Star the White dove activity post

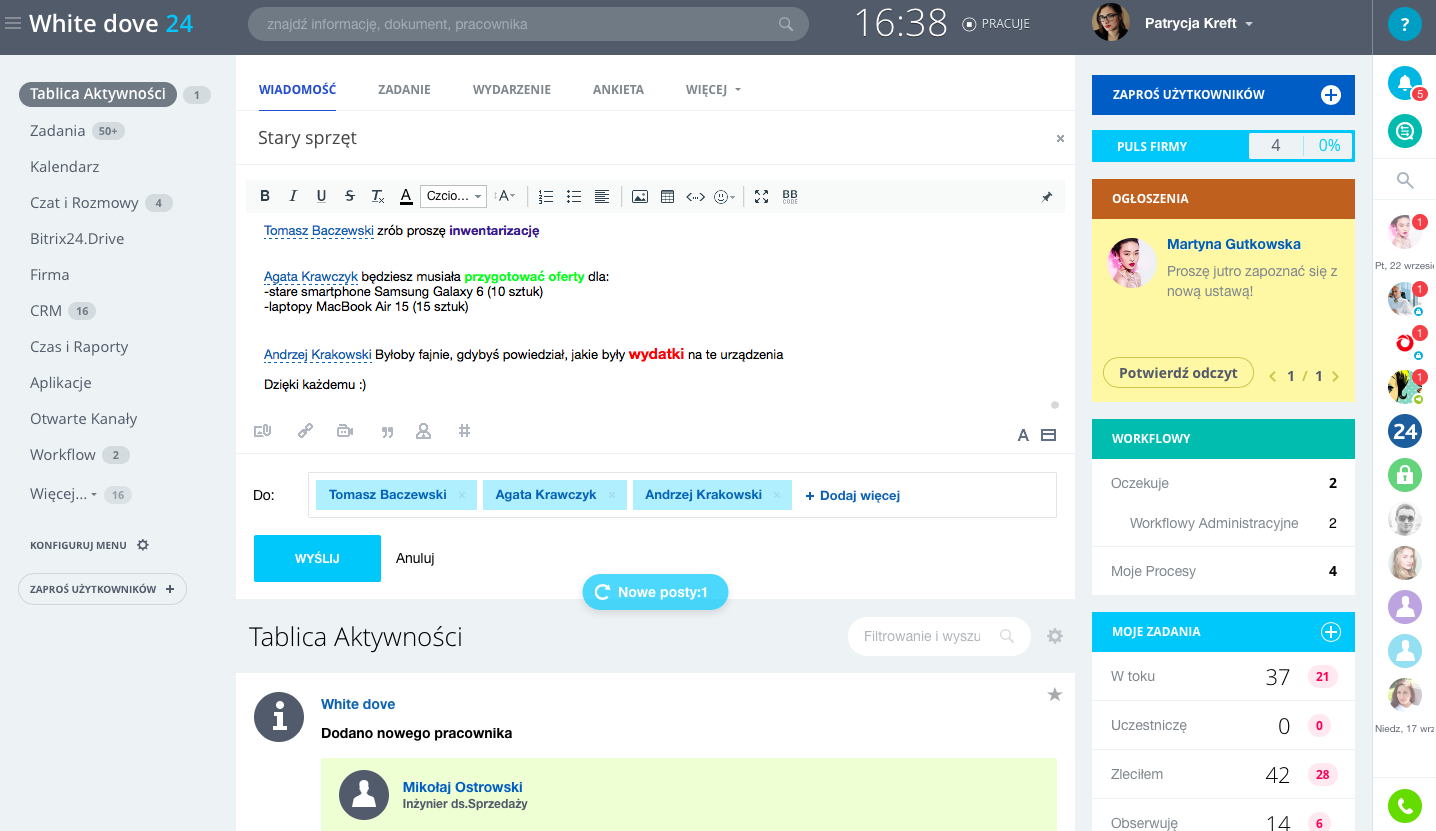pyautogui.click(x=1054, y=695)
